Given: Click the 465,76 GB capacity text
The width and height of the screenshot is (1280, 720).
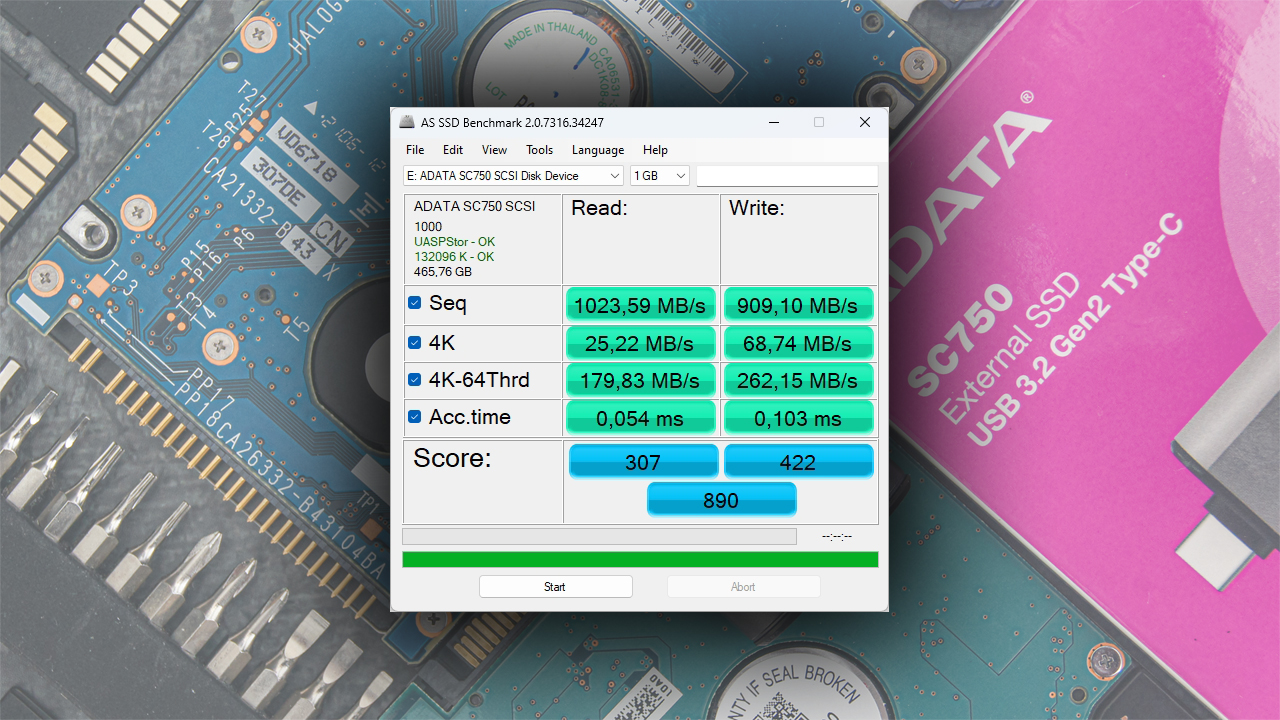Looking at the screenshot, I should click(443, 272).
